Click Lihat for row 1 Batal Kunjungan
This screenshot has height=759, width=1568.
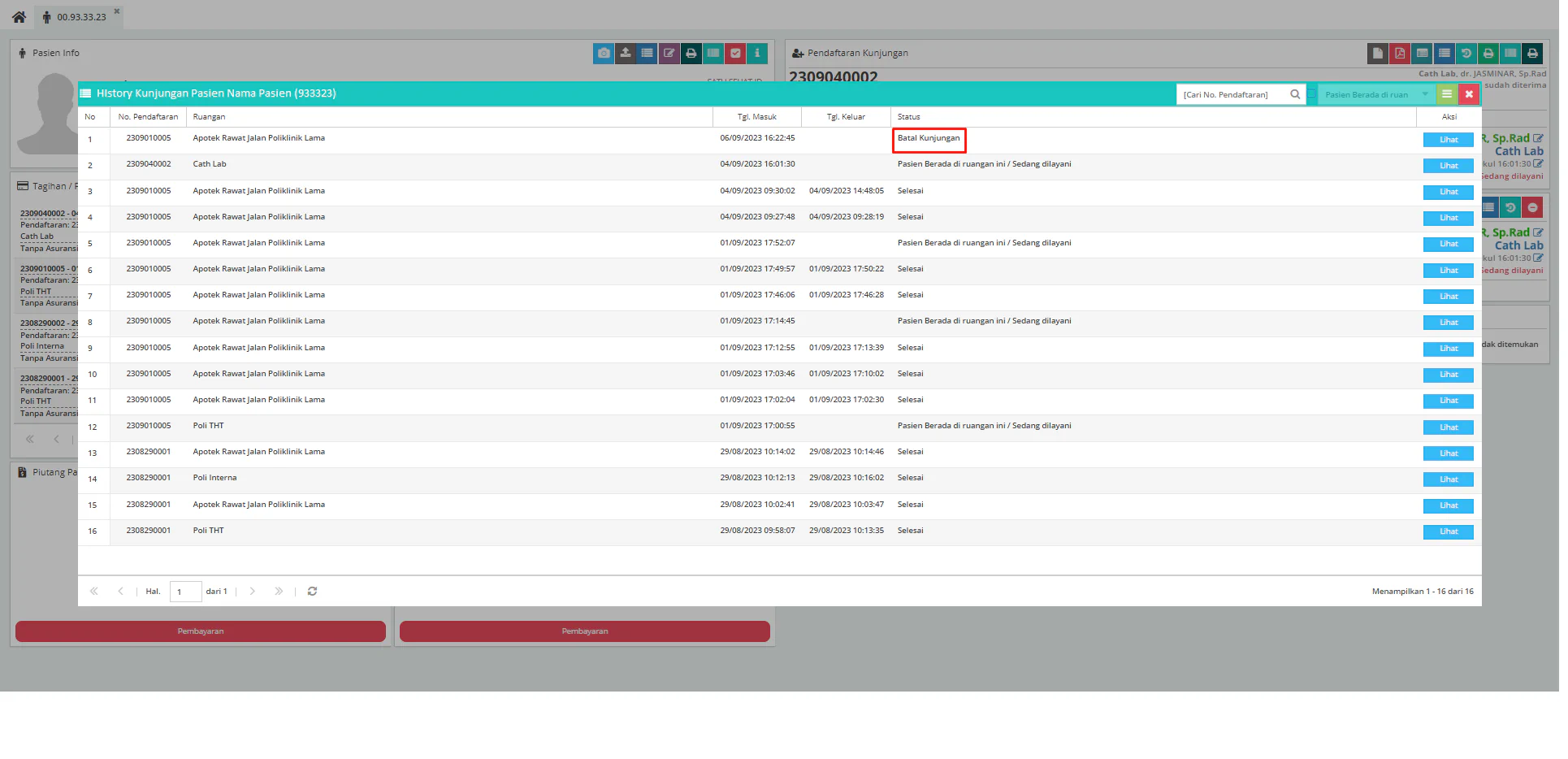1449,140
